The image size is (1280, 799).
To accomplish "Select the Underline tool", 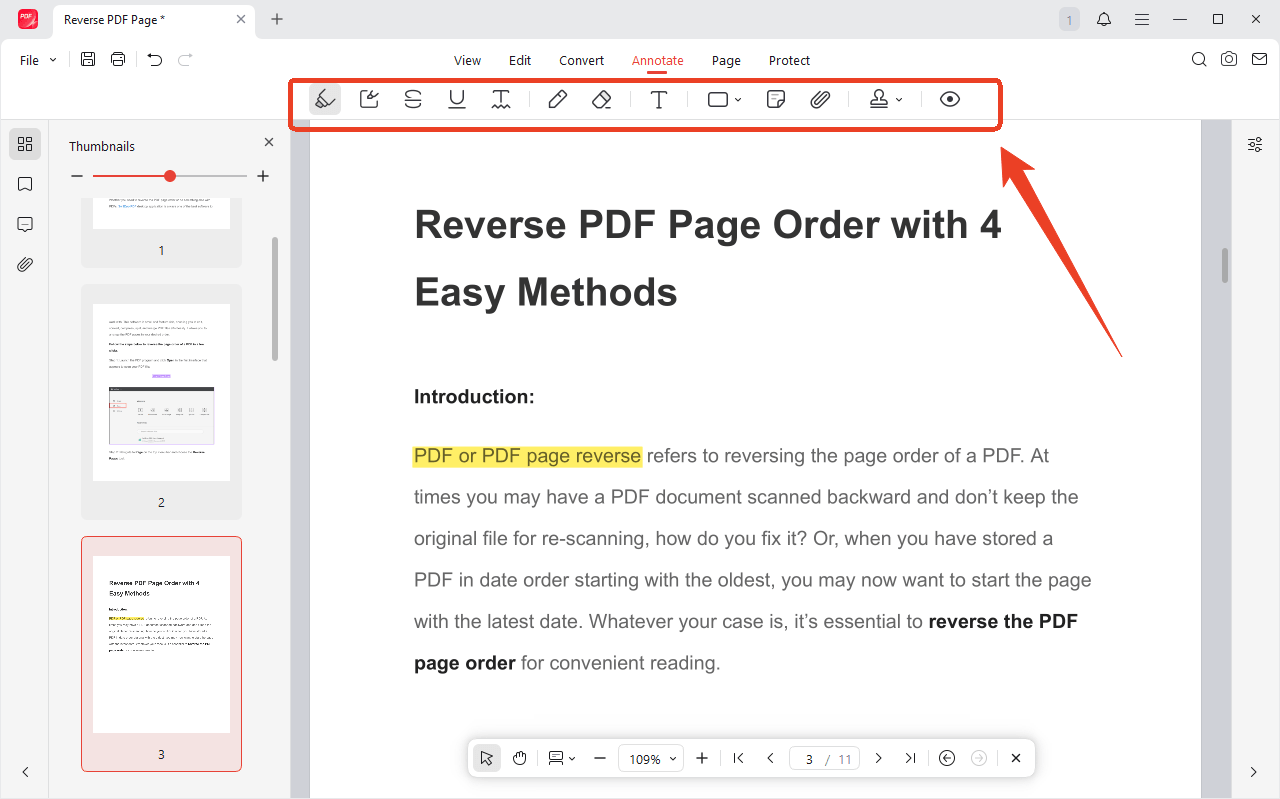I will click(457, 99).
